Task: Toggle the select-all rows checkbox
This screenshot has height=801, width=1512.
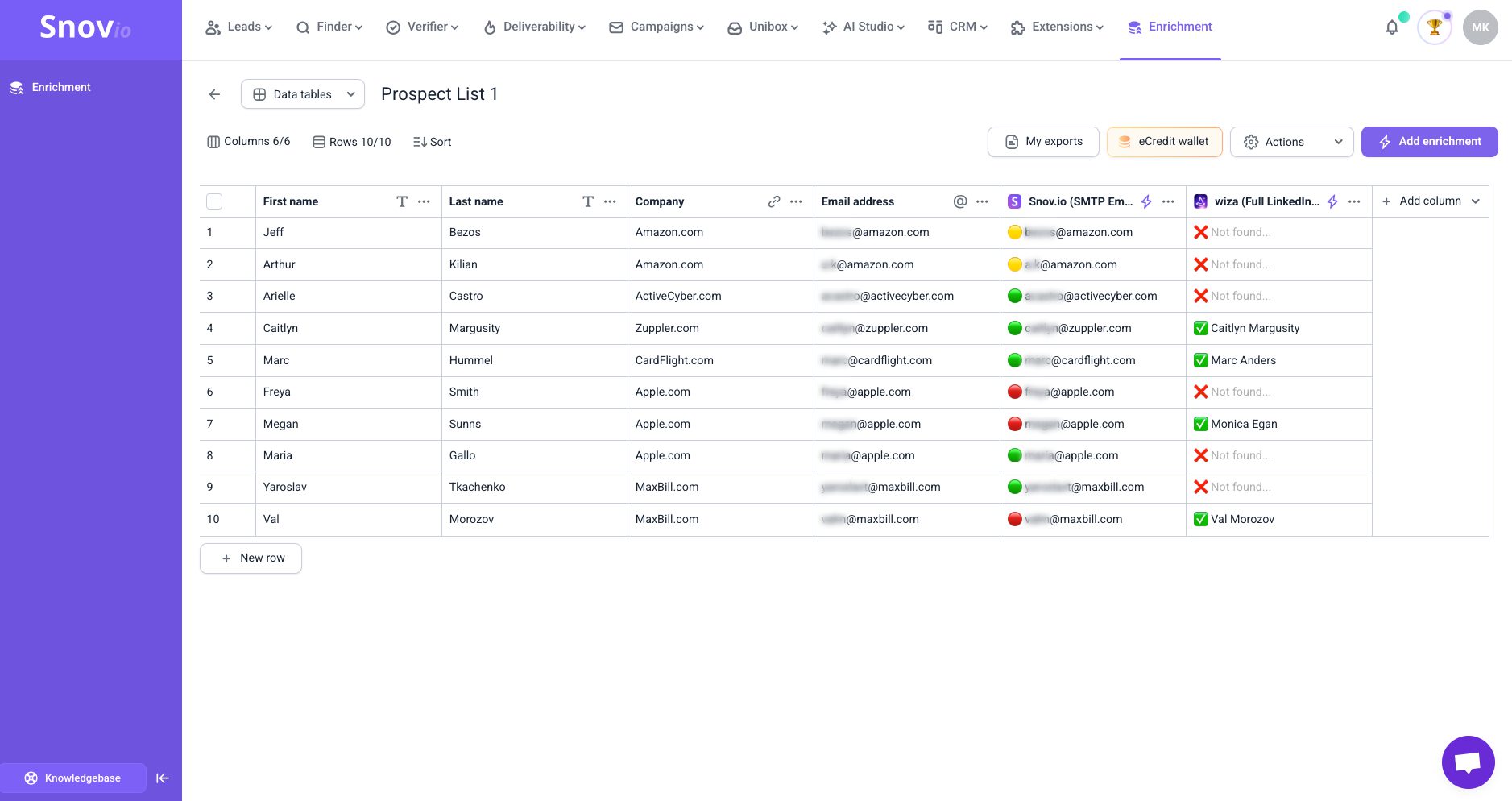Action: click(214, 201)
